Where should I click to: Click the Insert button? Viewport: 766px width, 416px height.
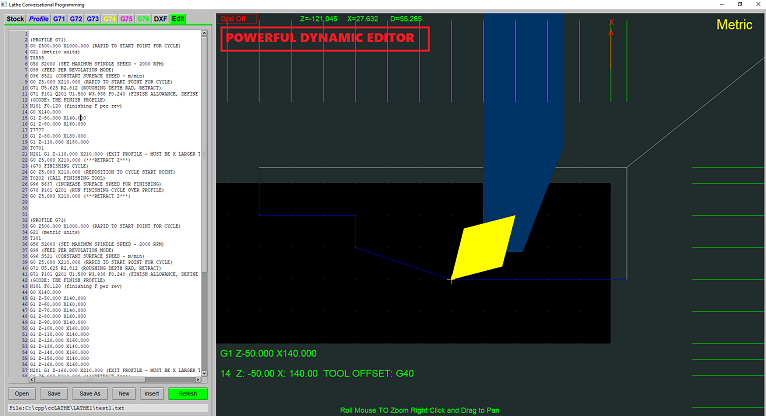pyautogui.click(x=152, y=394)
